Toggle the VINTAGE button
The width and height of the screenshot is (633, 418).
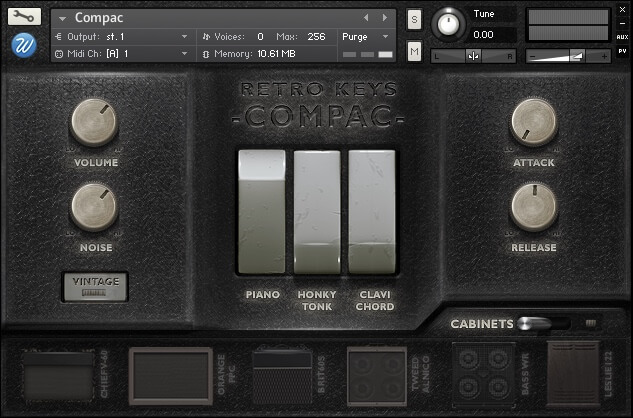point(95,287)
